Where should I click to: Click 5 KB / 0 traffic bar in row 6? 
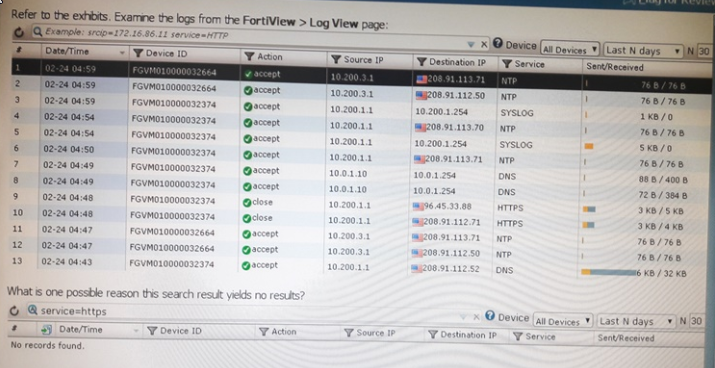[x=589, y=146]
